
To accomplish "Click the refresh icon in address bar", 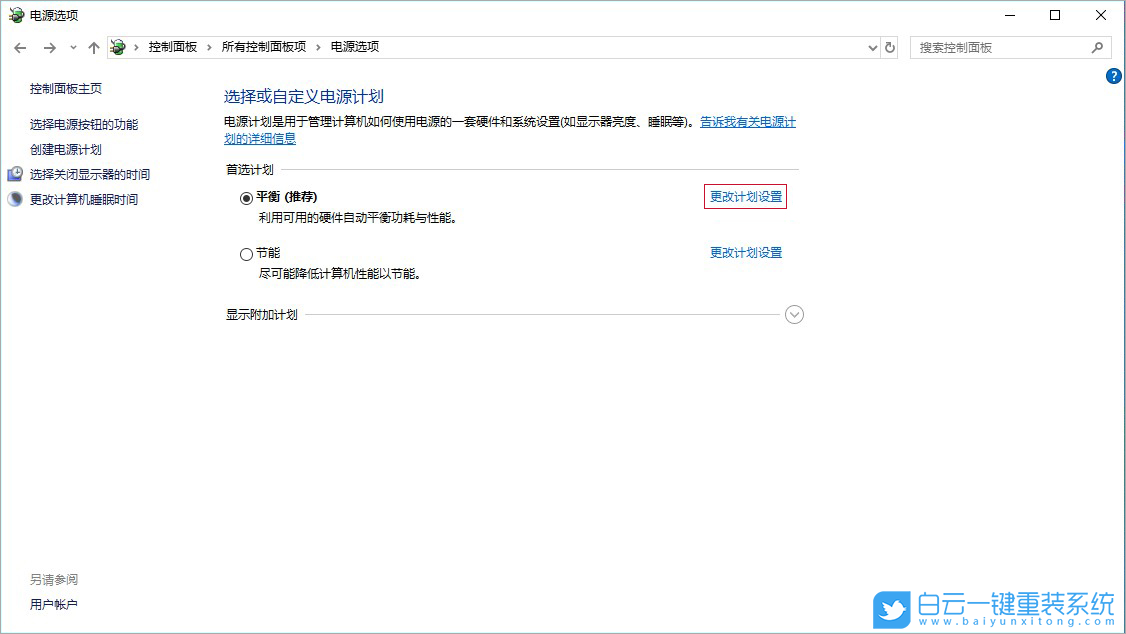I will point(889,46).
